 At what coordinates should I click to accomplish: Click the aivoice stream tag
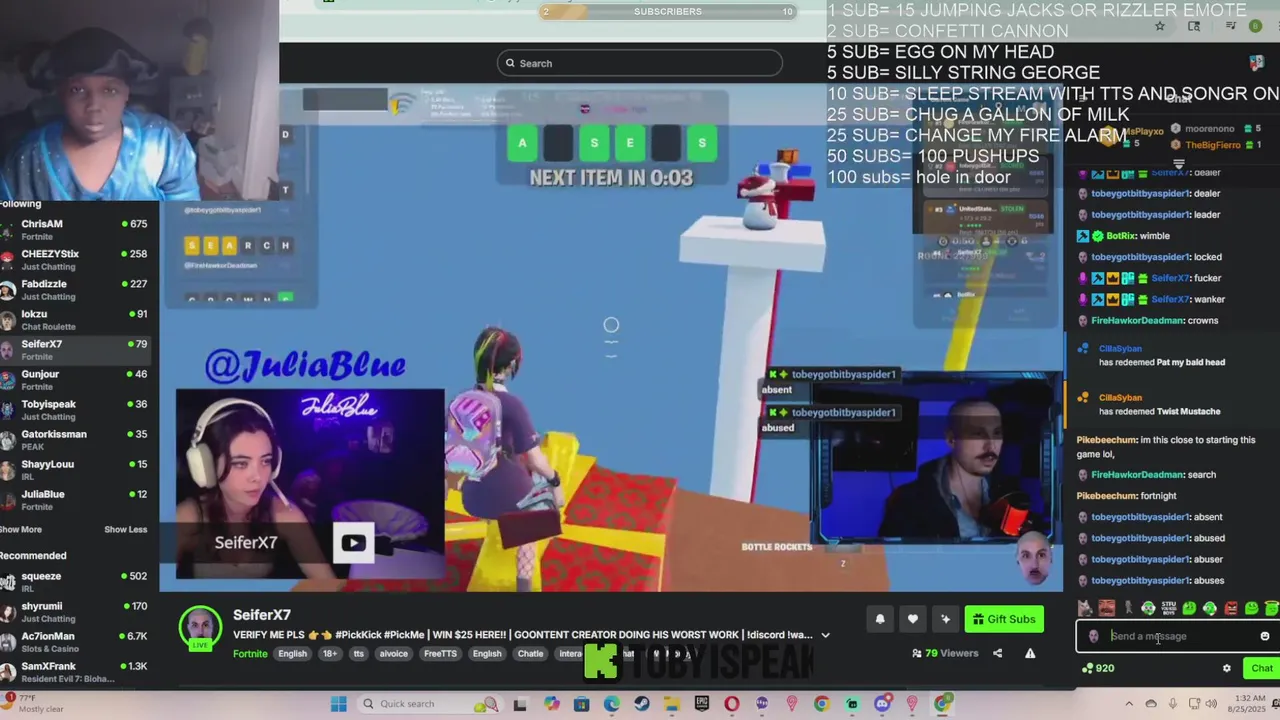pyautogui.click(x=393, y=654)
